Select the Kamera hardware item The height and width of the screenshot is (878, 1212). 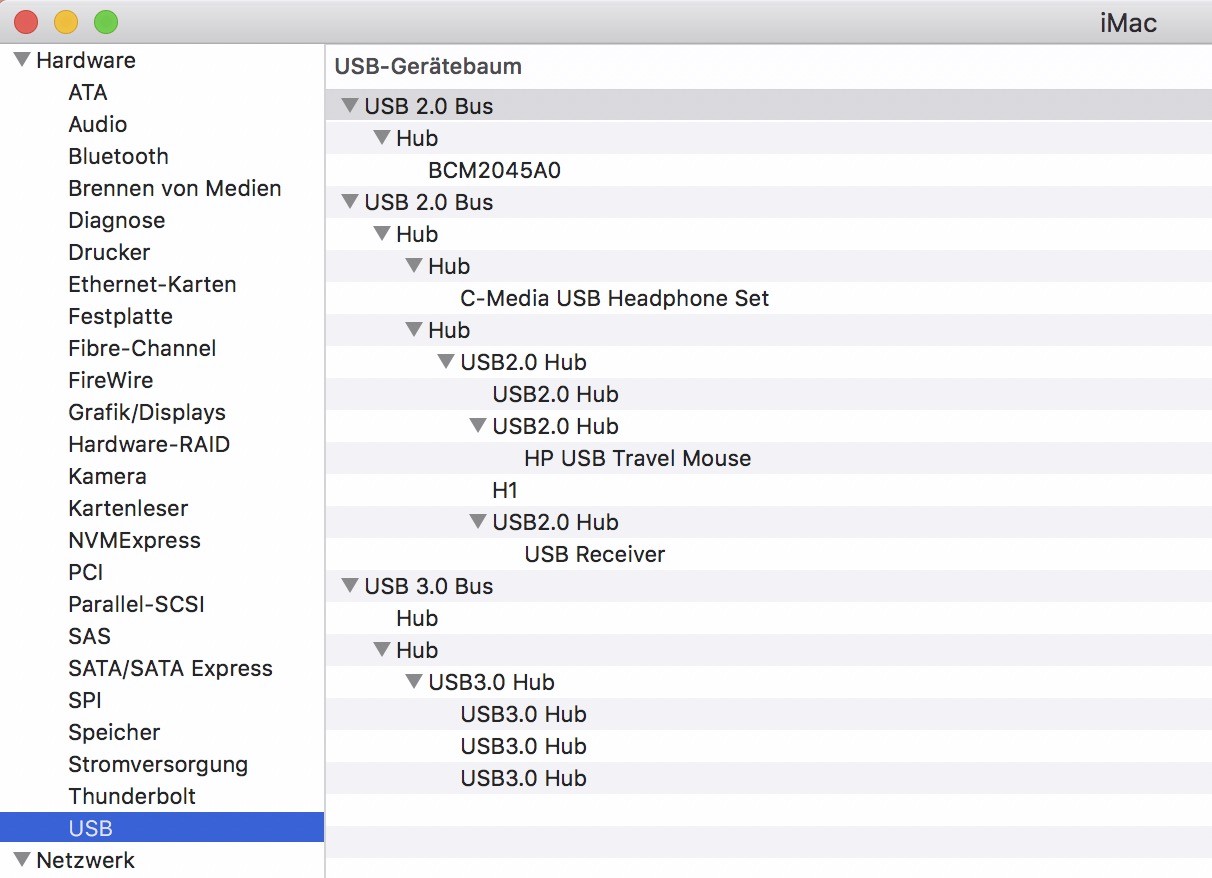tap(107, 477)
